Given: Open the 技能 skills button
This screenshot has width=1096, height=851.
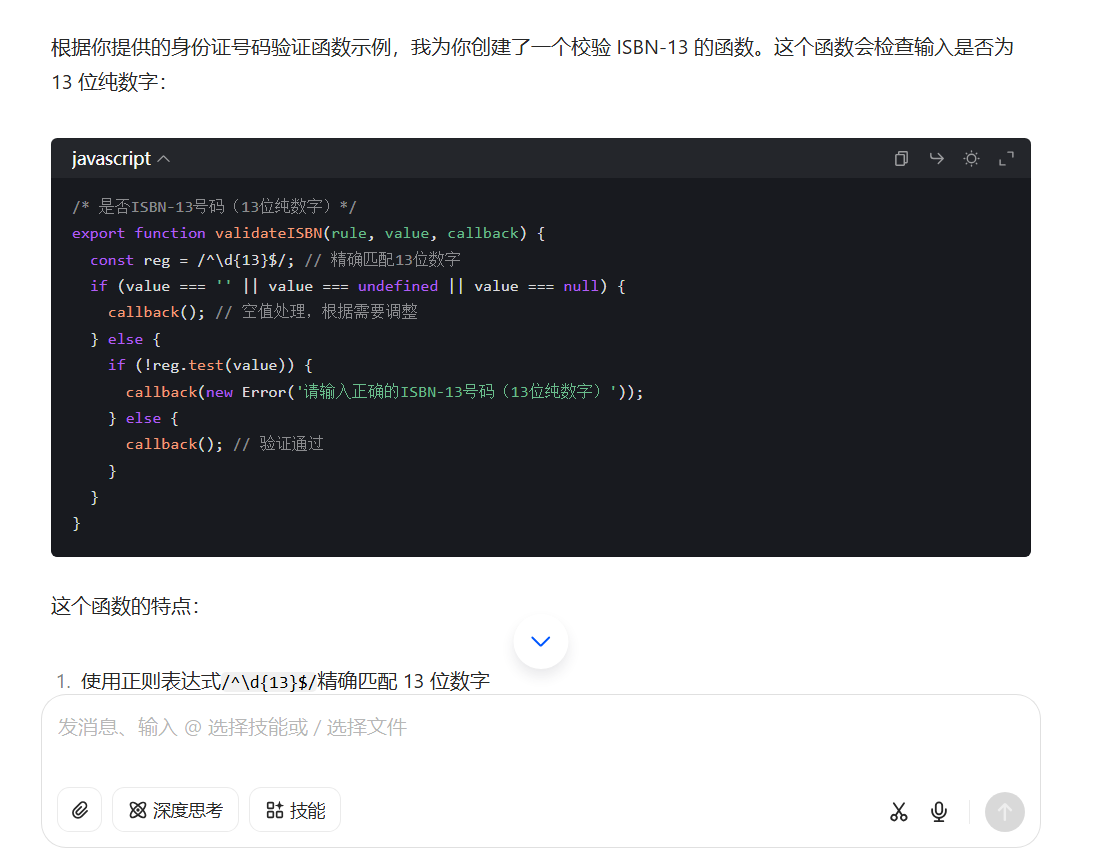Looking at the screenshot, I should [x=295, y=810].
